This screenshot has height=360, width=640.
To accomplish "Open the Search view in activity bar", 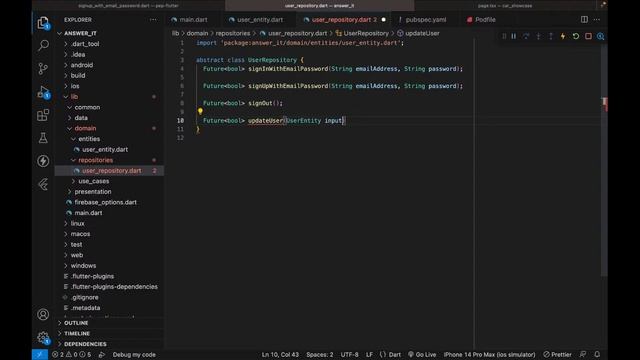I will tap(43, 45).
